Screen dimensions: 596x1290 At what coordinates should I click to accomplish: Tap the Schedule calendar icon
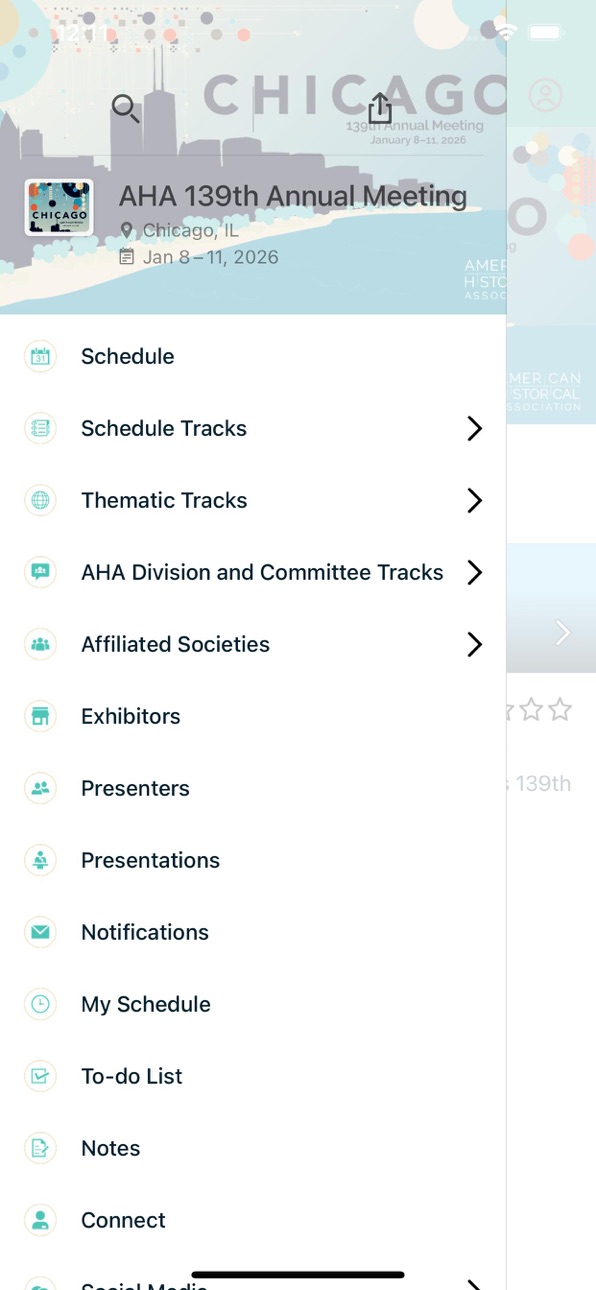tap(40, 356)
